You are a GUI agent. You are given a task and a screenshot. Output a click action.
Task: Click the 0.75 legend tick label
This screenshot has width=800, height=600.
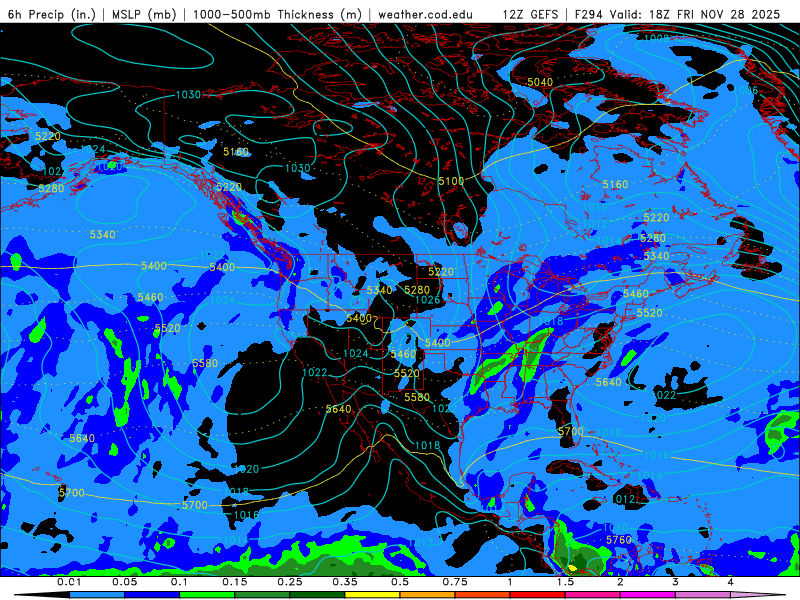point(455,582)
